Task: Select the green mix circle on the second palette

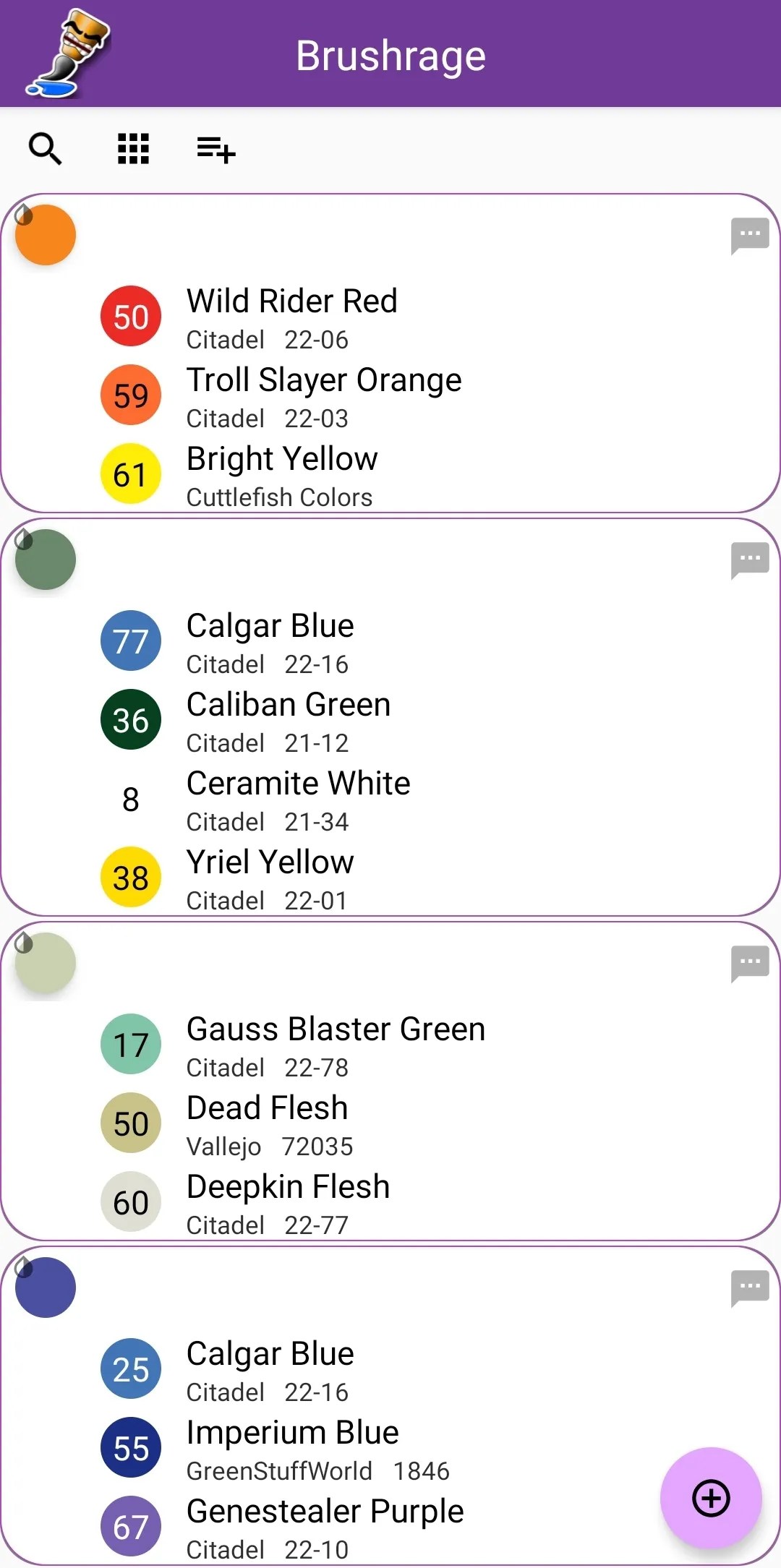Action: [45, 559]
